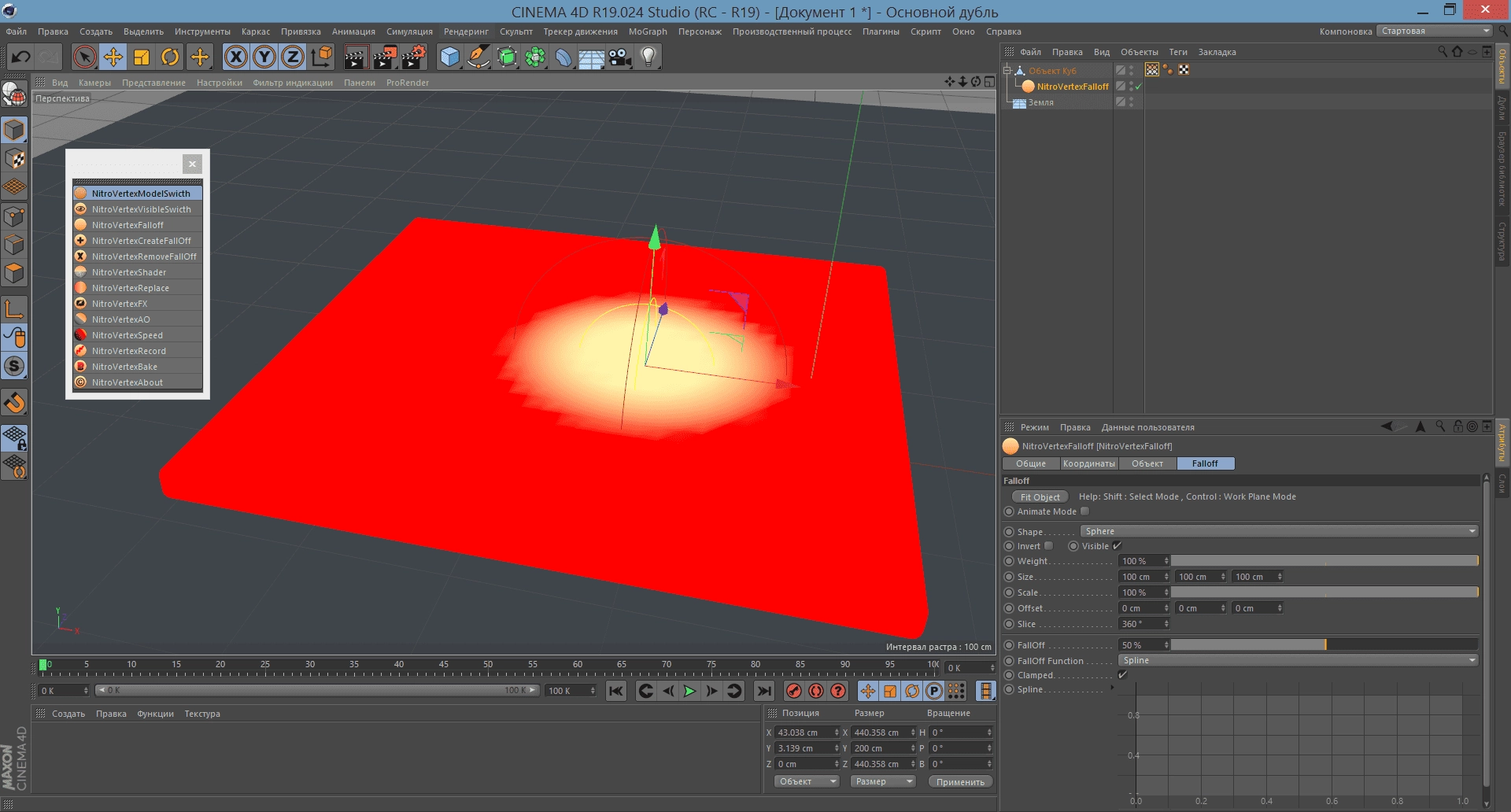Open the render settings icon
The width and height of the screenshot is (1511, 812).
413,57
